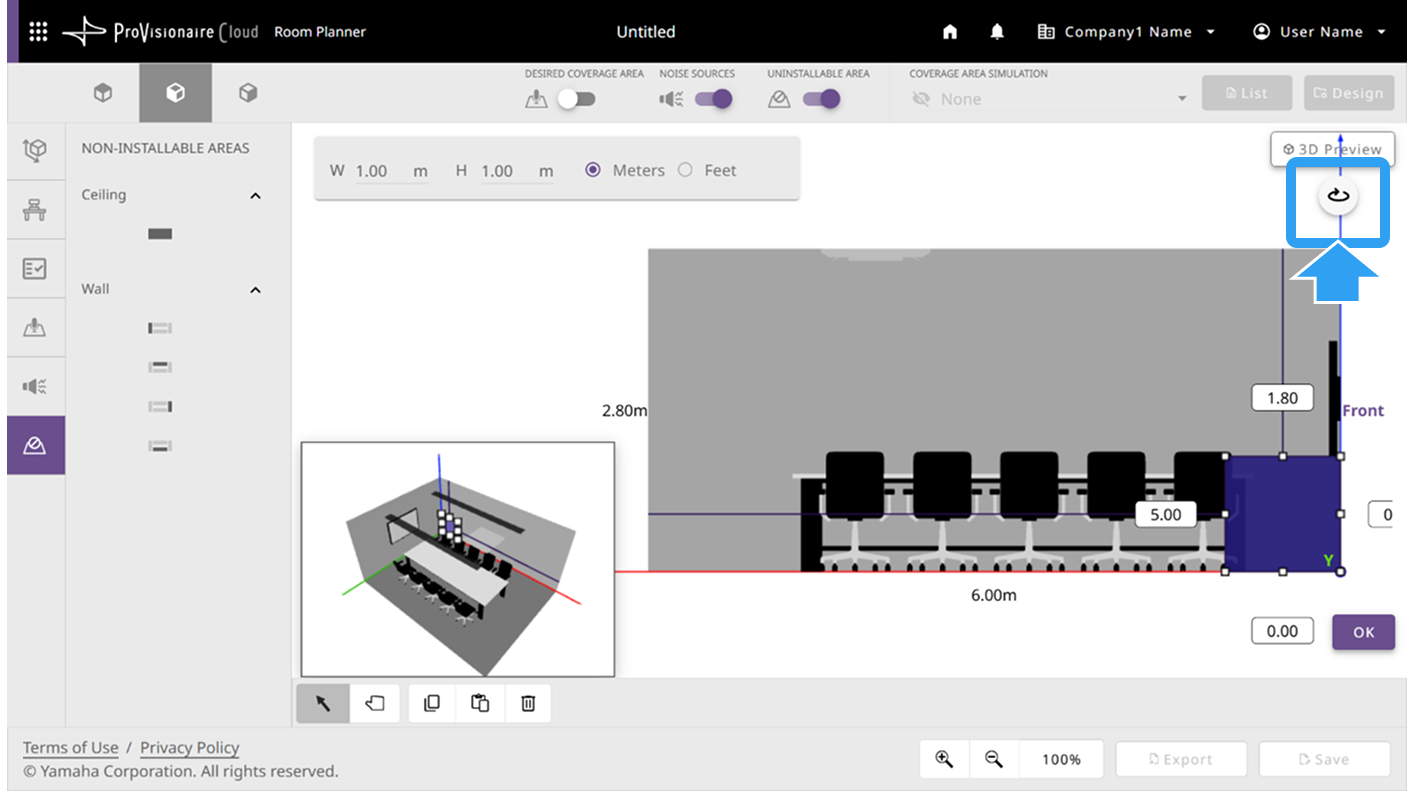Zoom in with magnifier plus icon
Viewport: 1407px width, 791px height.
[944, 759]
